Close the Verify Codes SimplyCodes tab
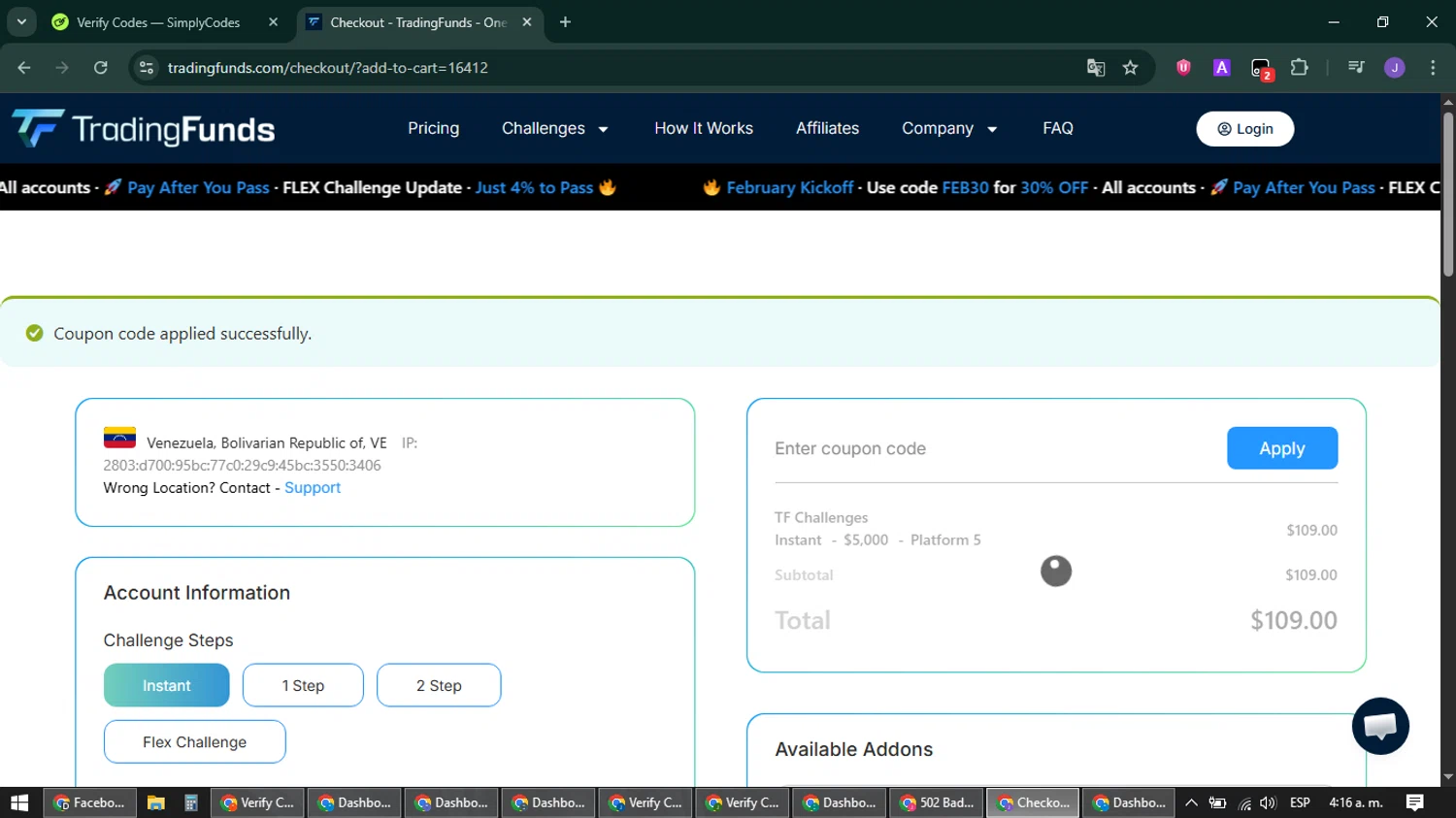The width and height of the screenshot is (1456, 818). pyautogui.click(x=274, y=21)
